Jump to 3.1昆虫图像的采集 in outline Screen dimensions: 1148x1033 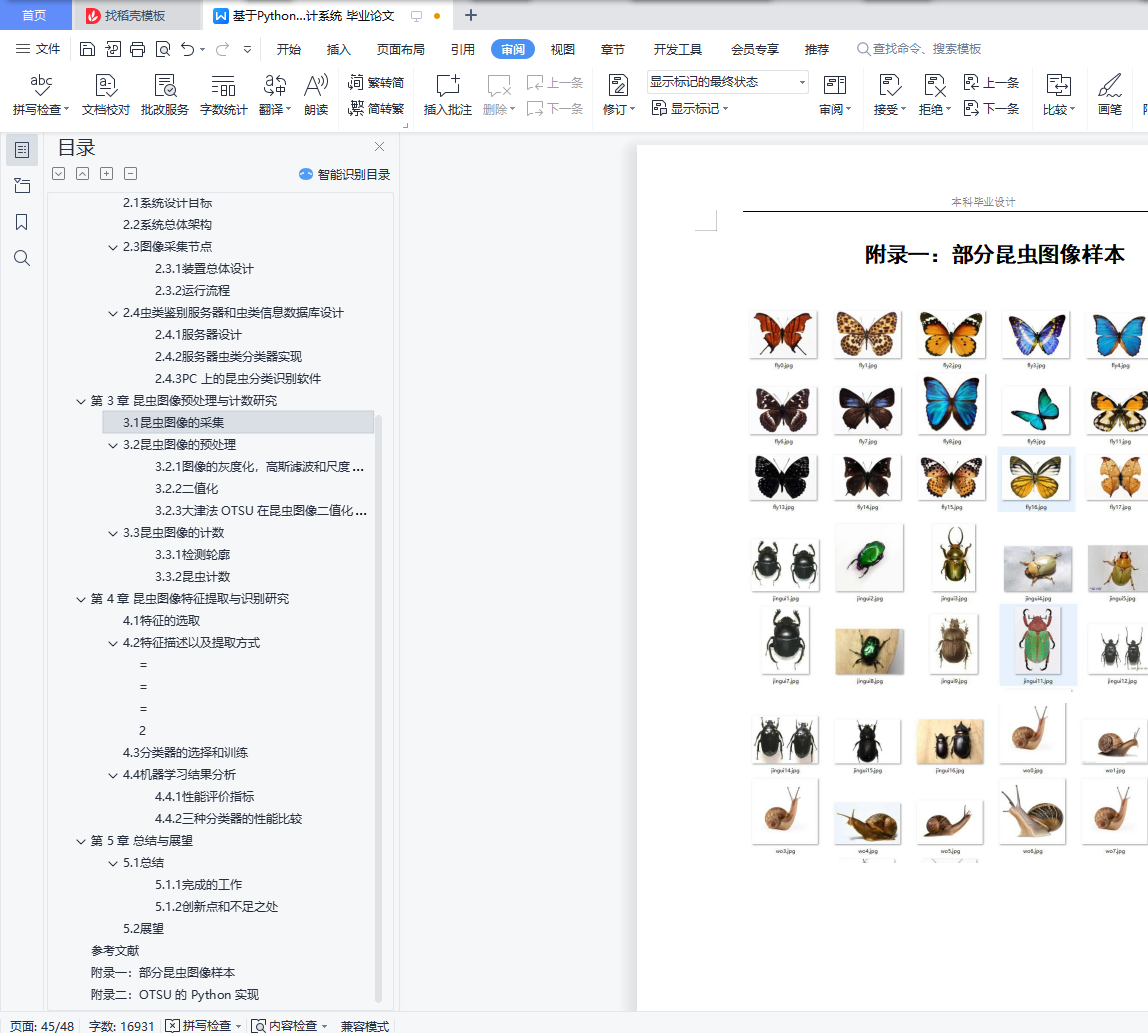pos(238,422)
